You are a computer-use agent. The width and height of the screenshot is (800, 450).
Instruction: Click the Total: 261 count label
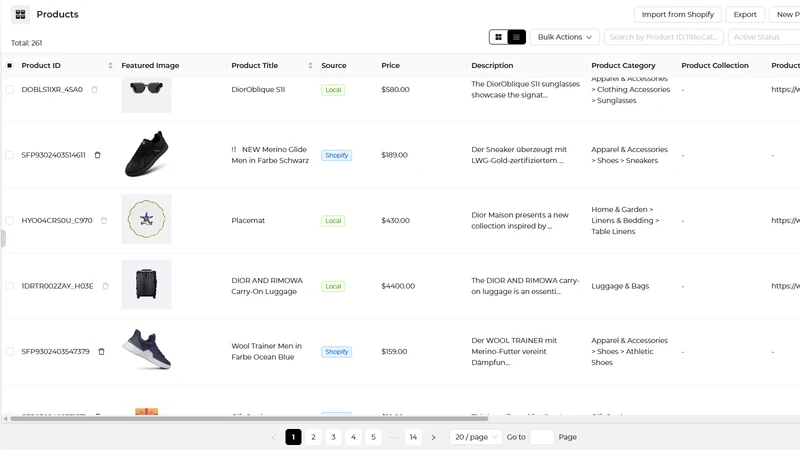coord(27,43)
